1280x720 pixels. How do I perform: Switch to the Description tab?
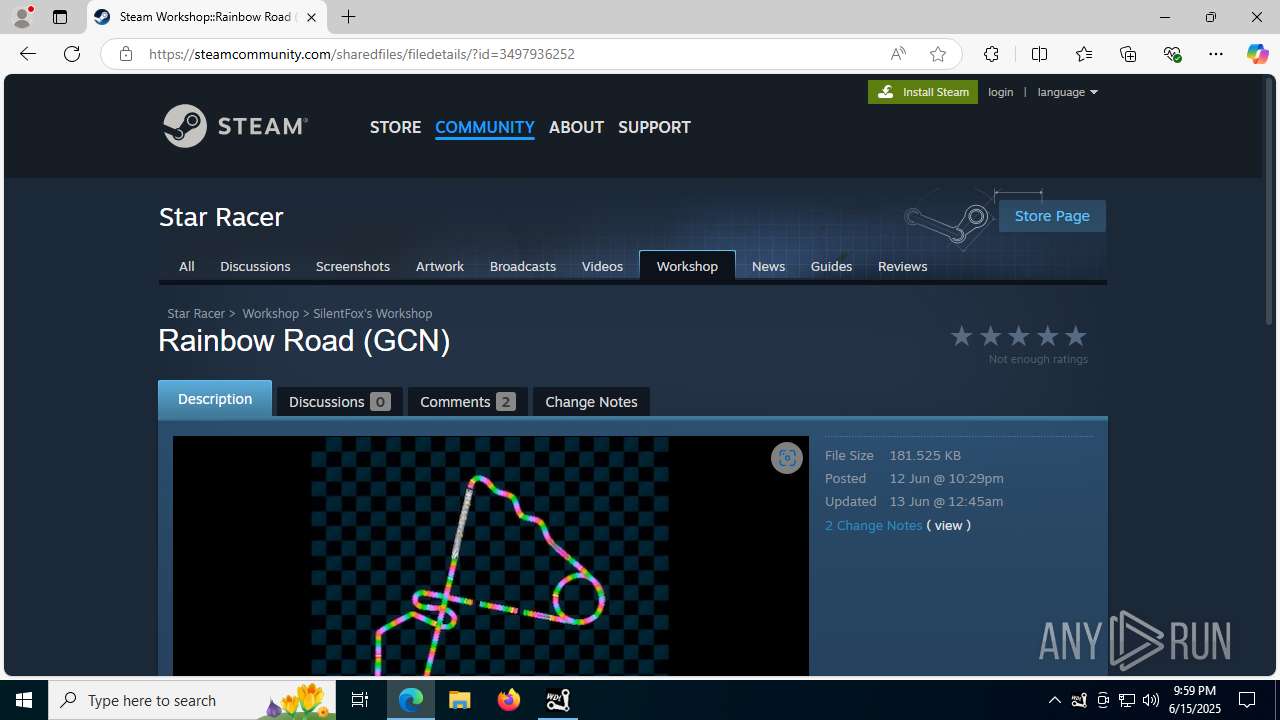pos(215,399)
